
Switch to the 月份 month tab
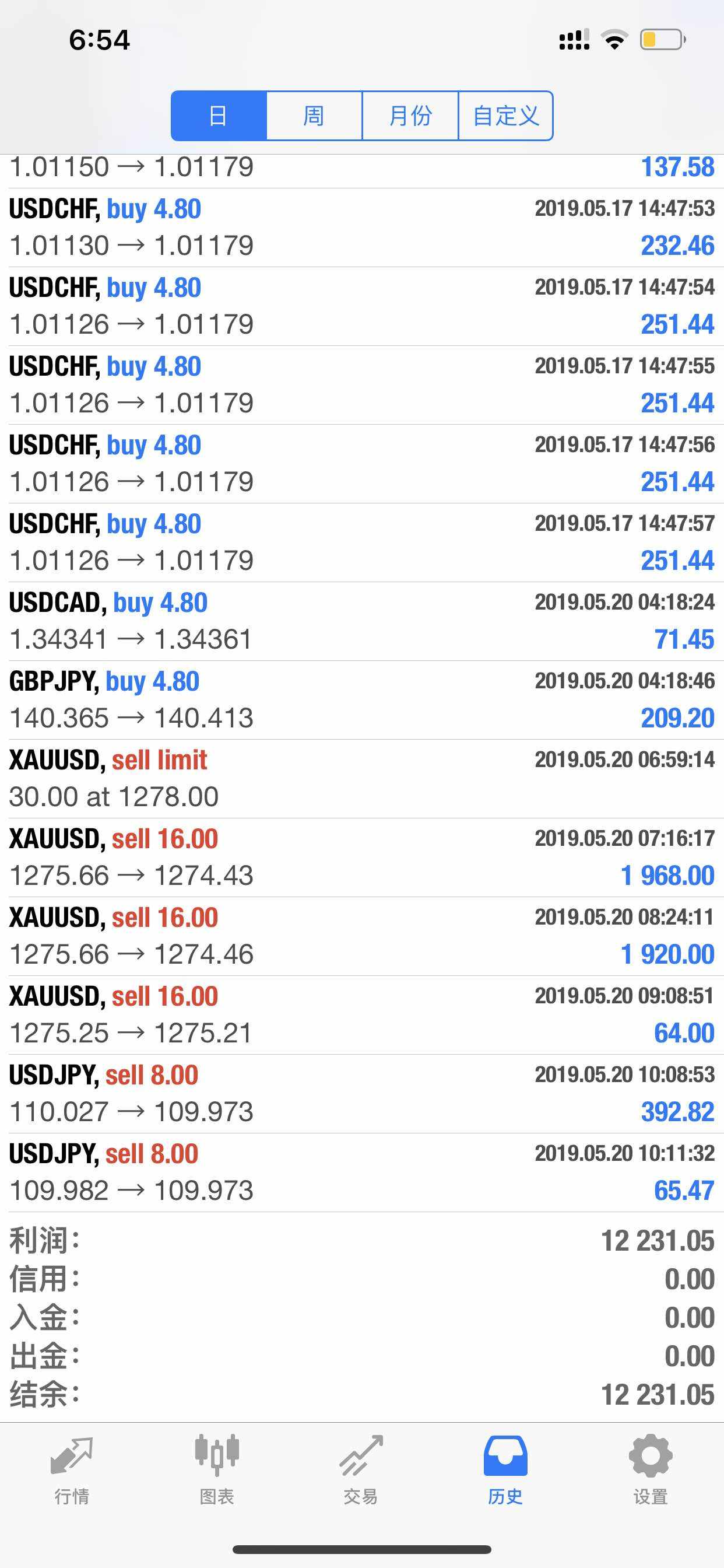410,116
